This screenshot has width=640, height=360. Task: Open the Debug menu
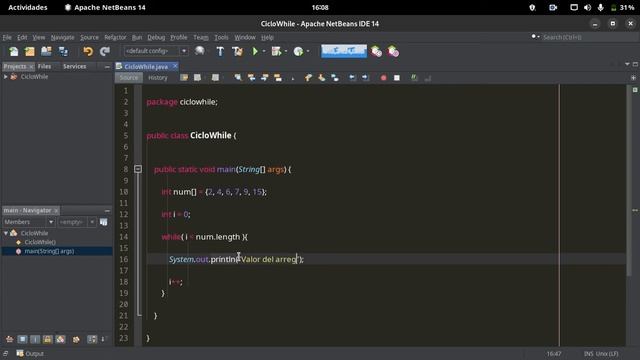pyautogui.click(x=156, y=37)
